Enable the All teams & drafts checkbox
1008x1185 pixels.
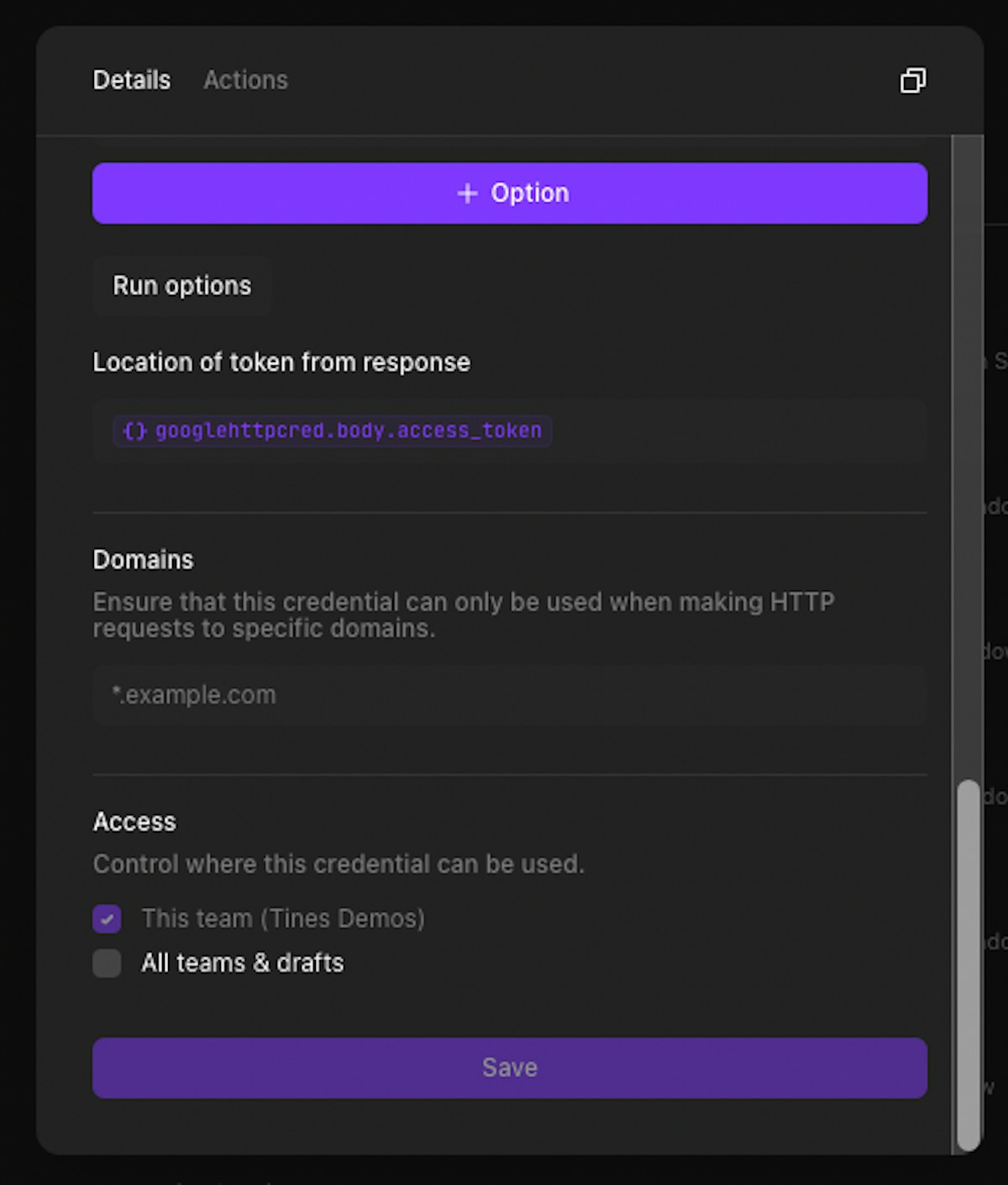[x=107, y=963]
